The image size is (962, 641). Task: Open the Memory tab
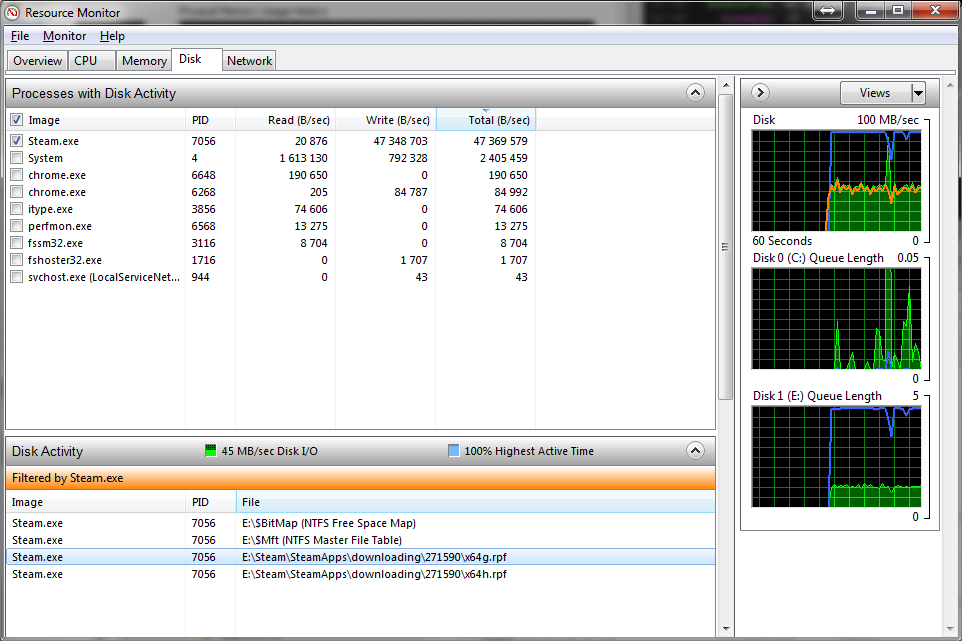coord(144,61)
